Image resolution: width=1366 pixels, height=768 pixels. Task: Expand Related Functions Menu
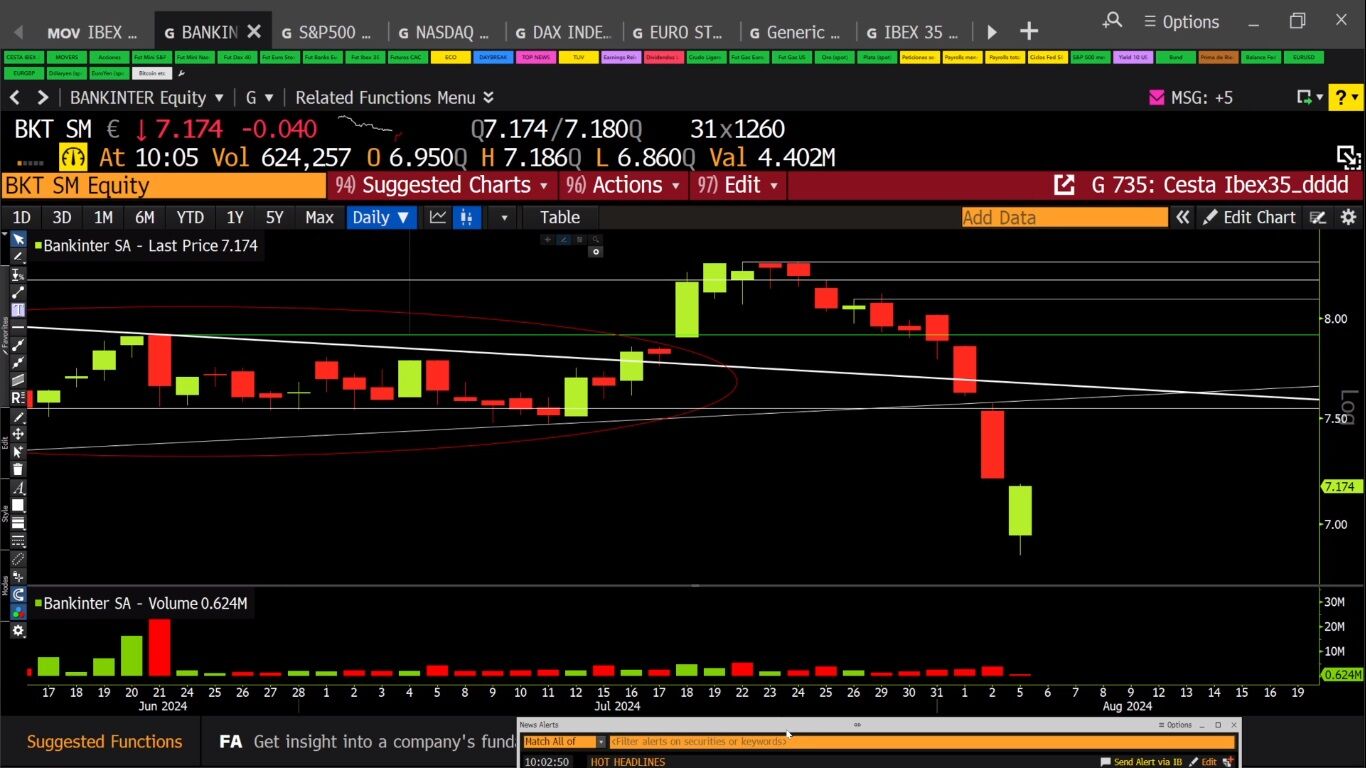[394, 97]
